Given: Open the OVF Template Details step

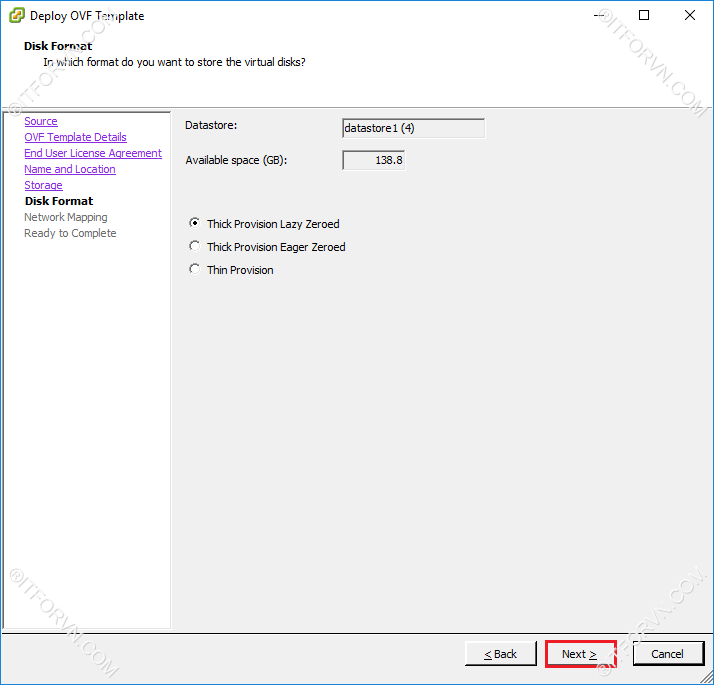Looking at the screenshot, I should [75, 137].
